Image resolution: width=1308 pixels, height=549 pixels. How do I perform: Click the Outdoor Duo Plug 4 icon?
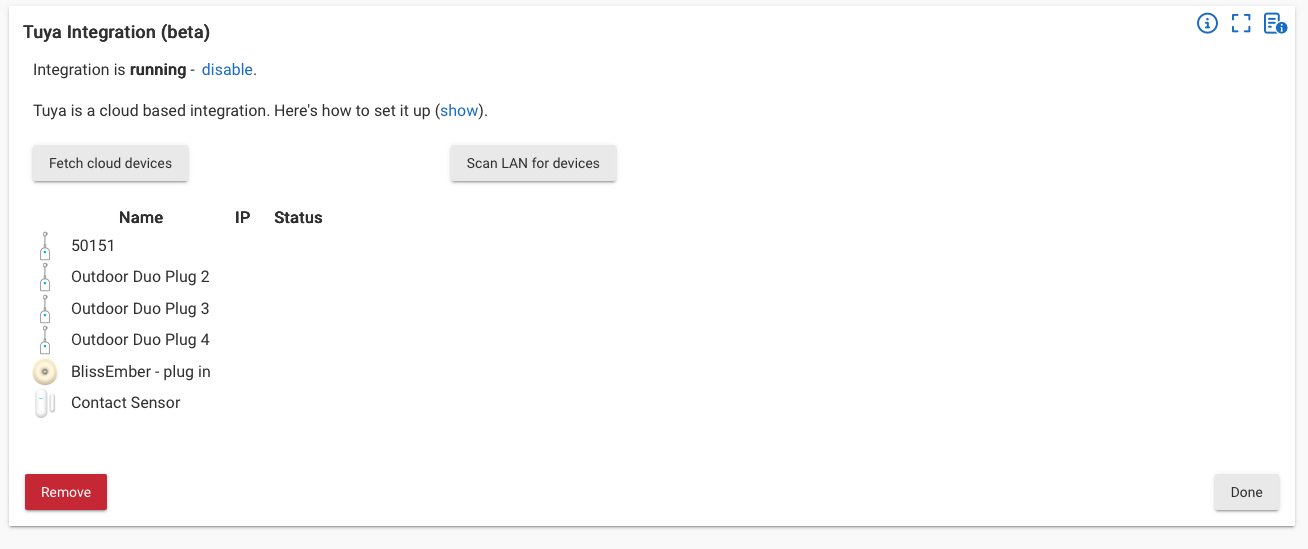(x=45, y=340)
